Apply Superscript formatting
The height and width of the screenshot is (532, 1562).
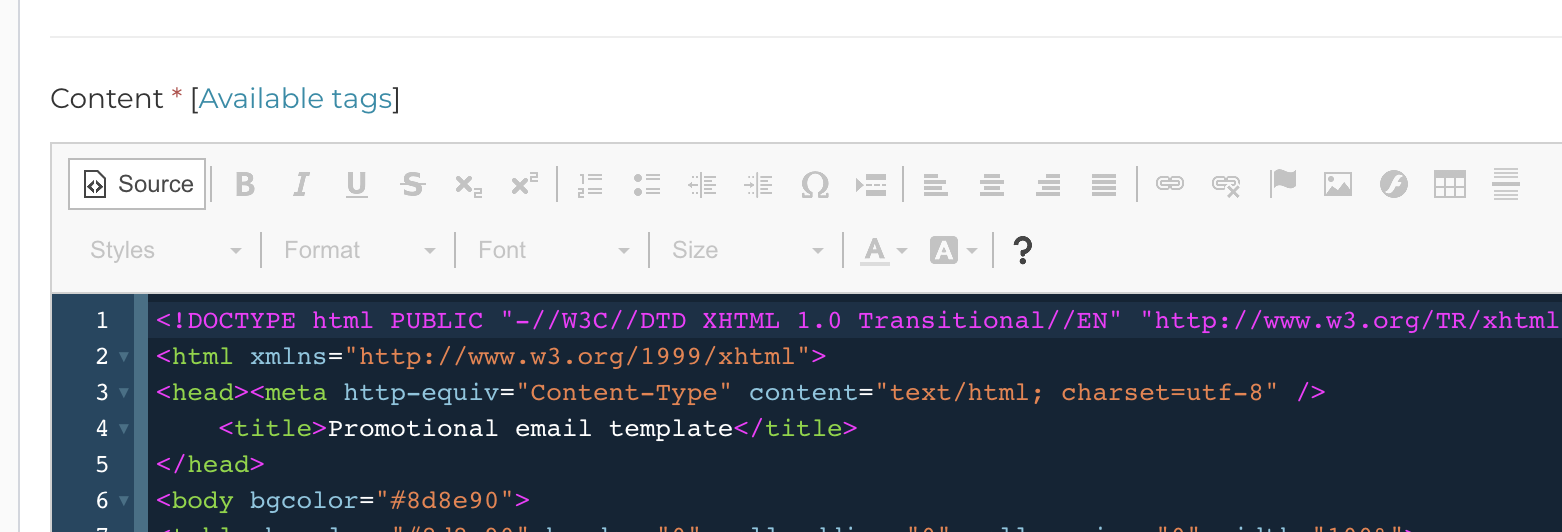click(524, 184)
